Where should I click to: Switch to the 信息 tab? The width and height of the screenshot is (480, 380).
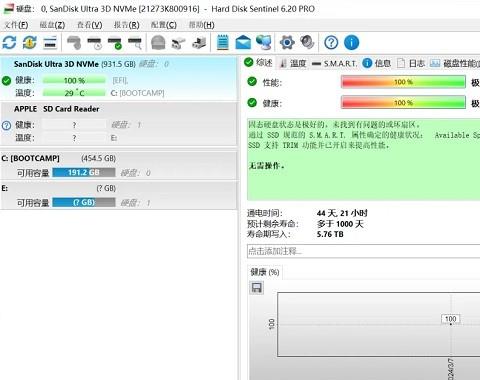[x=377, y=63]
